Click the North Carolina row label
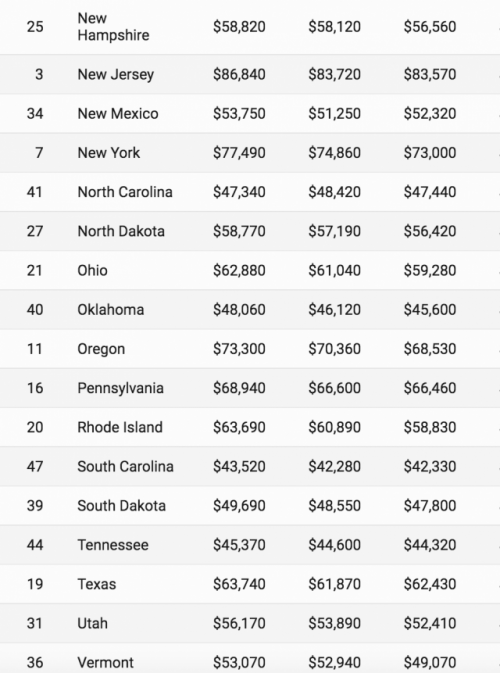 tap(125, 192)
